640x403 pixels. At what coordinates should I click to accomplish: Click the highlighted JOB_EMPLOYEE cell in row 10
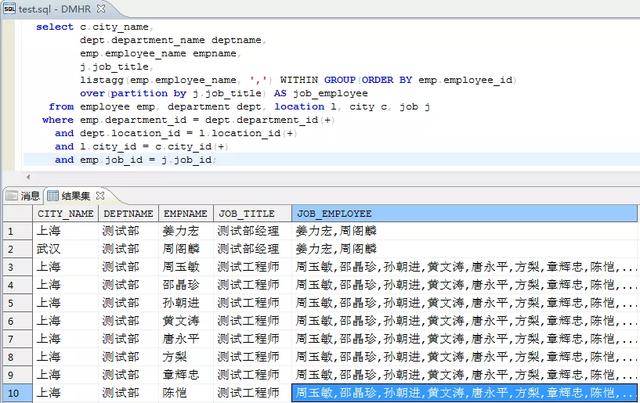click(464, 393)
